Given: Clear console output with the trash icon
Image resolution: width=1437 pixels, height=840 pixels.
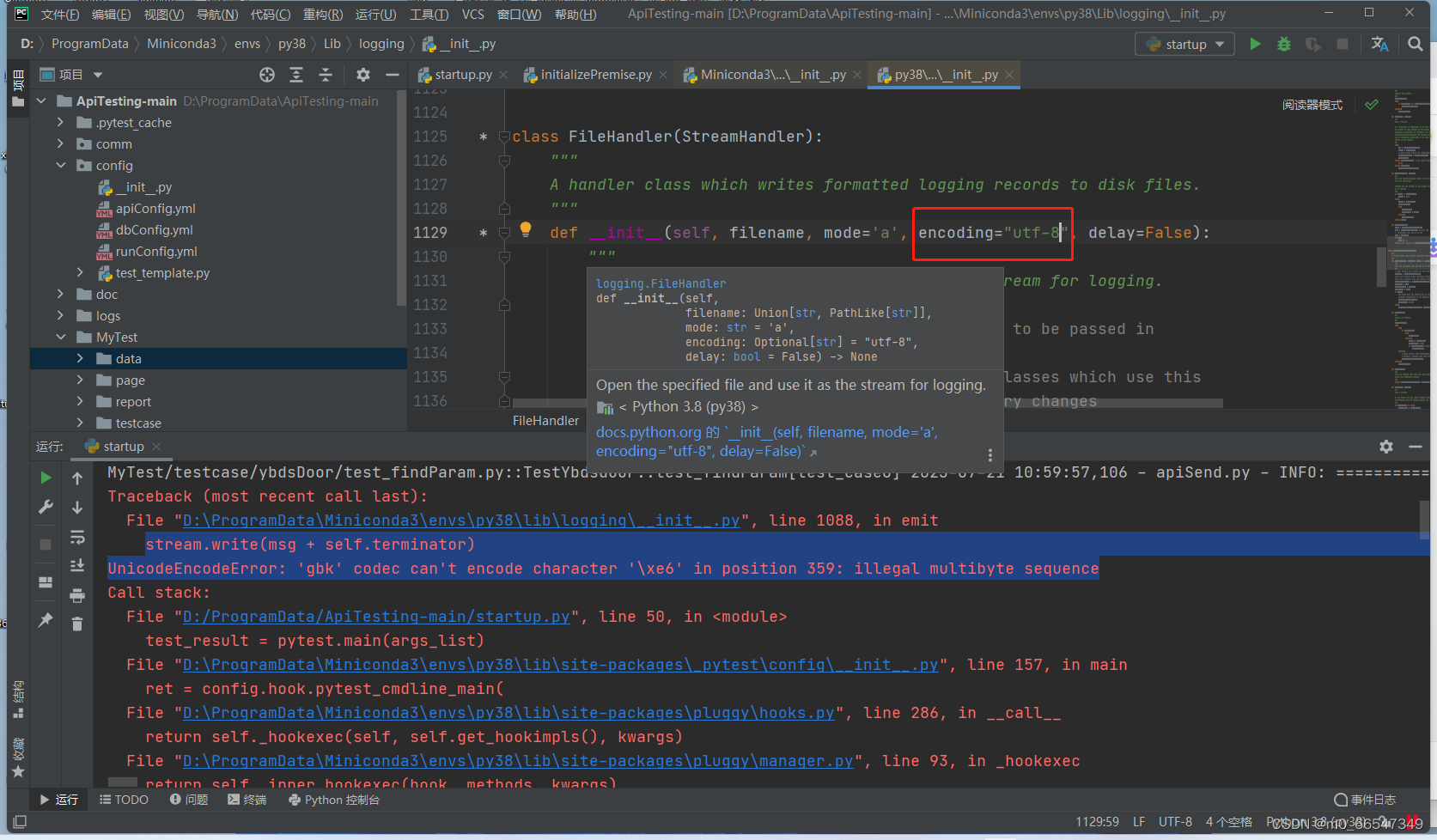Looking at the screenshot, I should coord(76,624).
